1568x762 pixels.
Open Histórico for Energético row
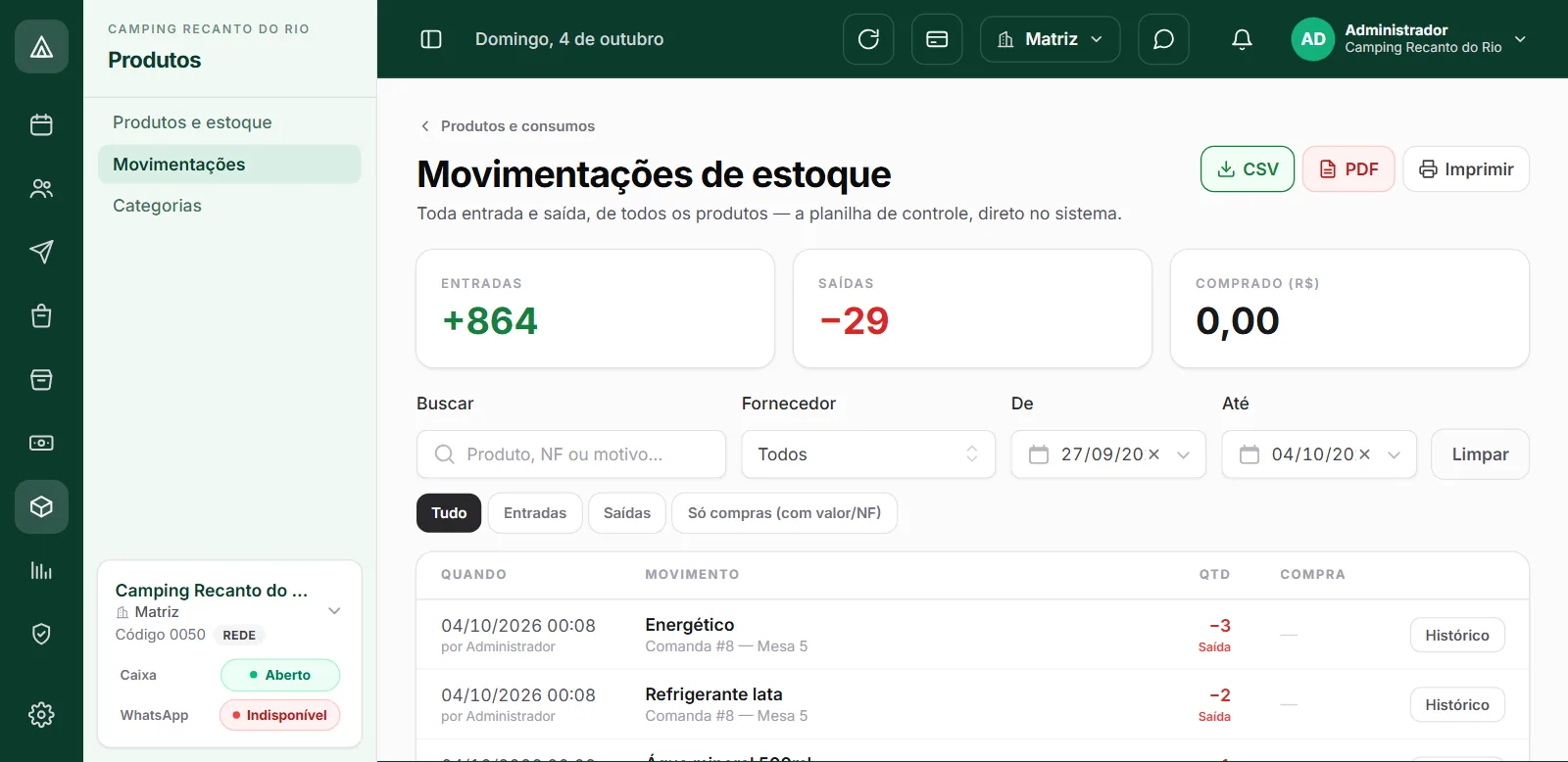(1457, 635)
